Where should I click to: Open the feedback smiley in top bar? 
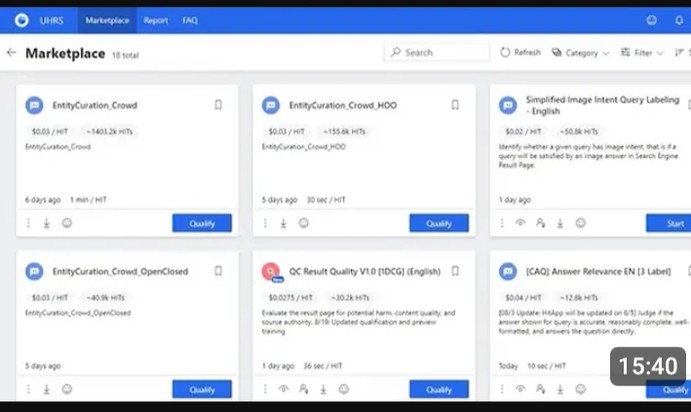[x=651, y=20]
